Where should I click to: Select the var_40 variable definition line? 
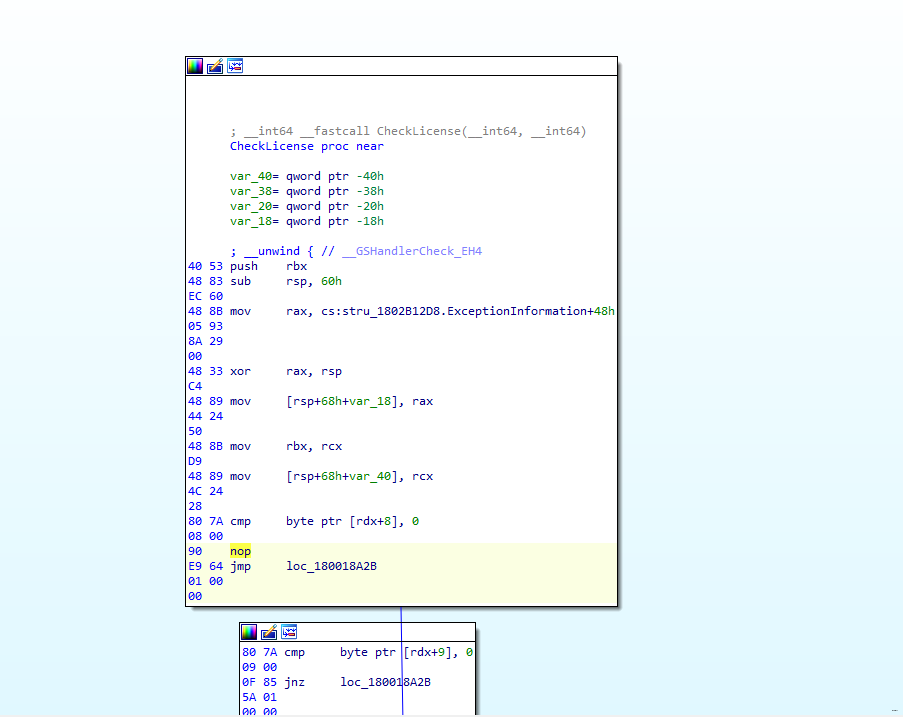click(306, 176)
